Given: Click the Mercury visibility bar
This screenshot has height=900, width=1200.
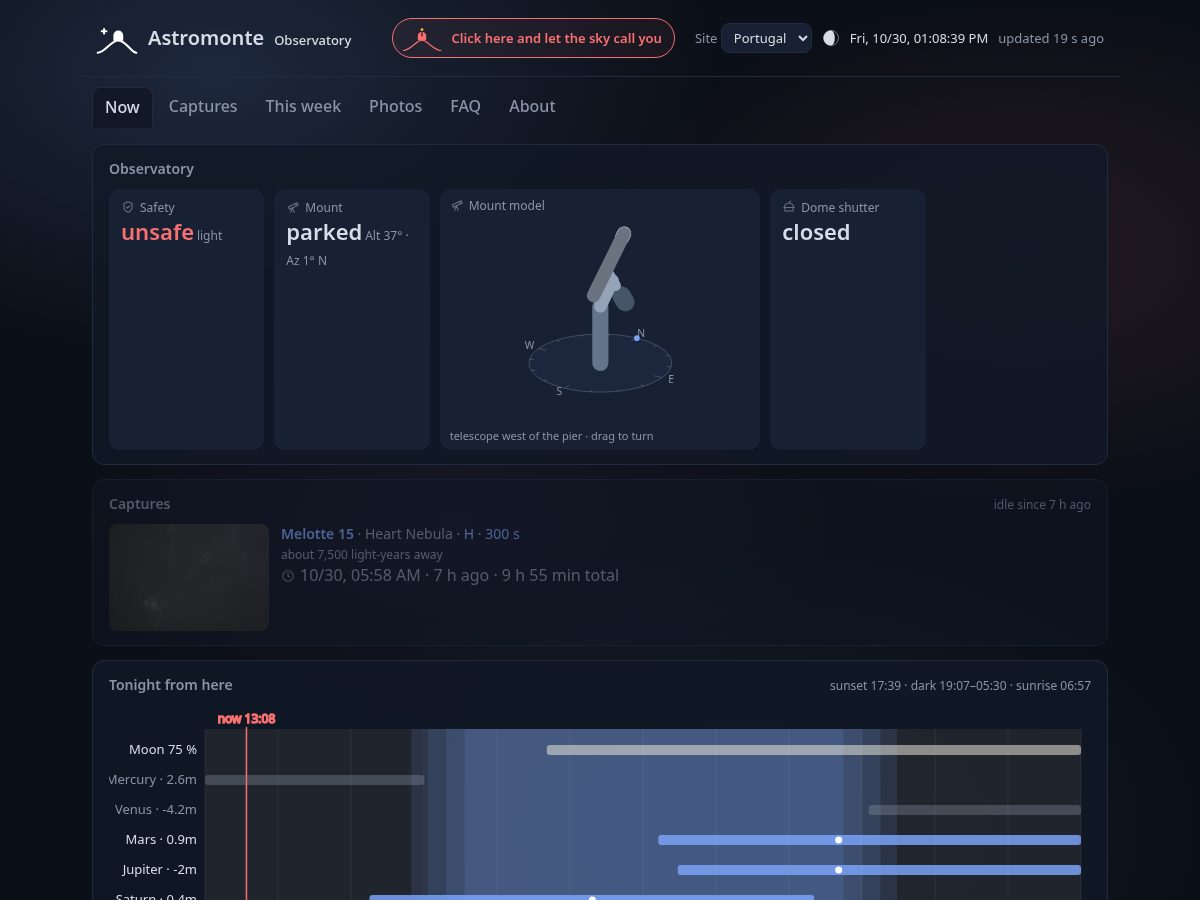Looking at the screenshot, I should tap(315, 780).
